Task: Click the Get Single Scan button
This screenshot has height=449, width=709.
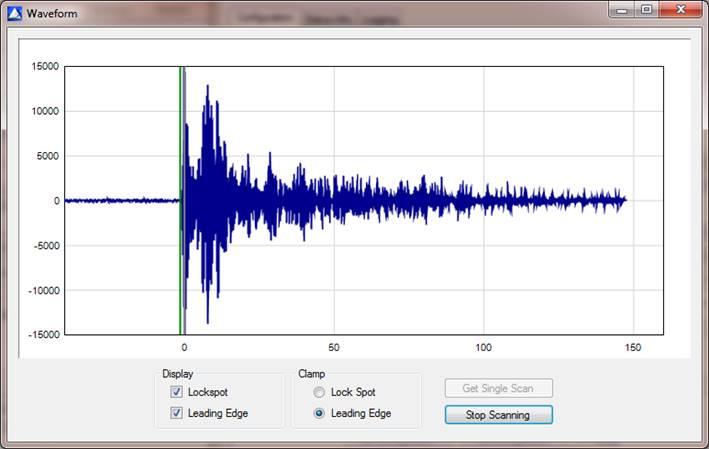Action: pyautogui.click(x=498, y=388)
